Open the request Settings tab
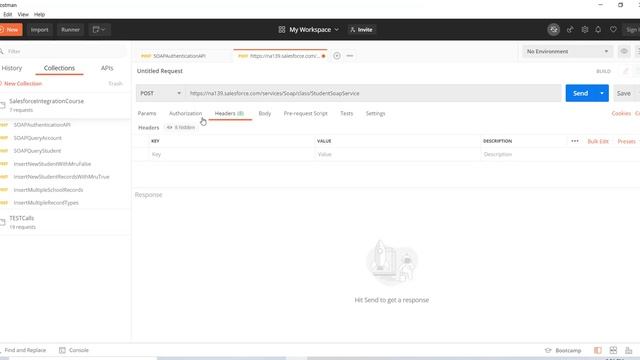 pyautogui.click(x=376, y=113)
